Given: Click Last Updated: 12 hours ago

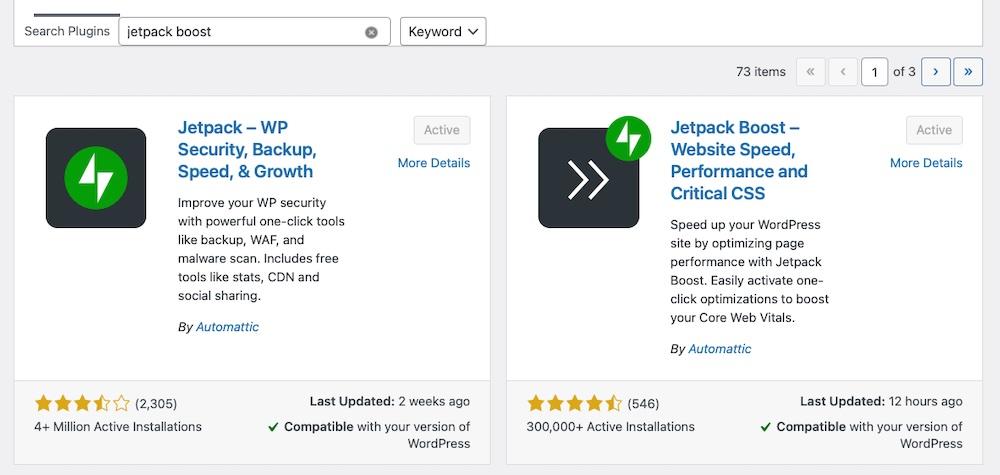Looking at the screenshot, I should pos(881,402).
